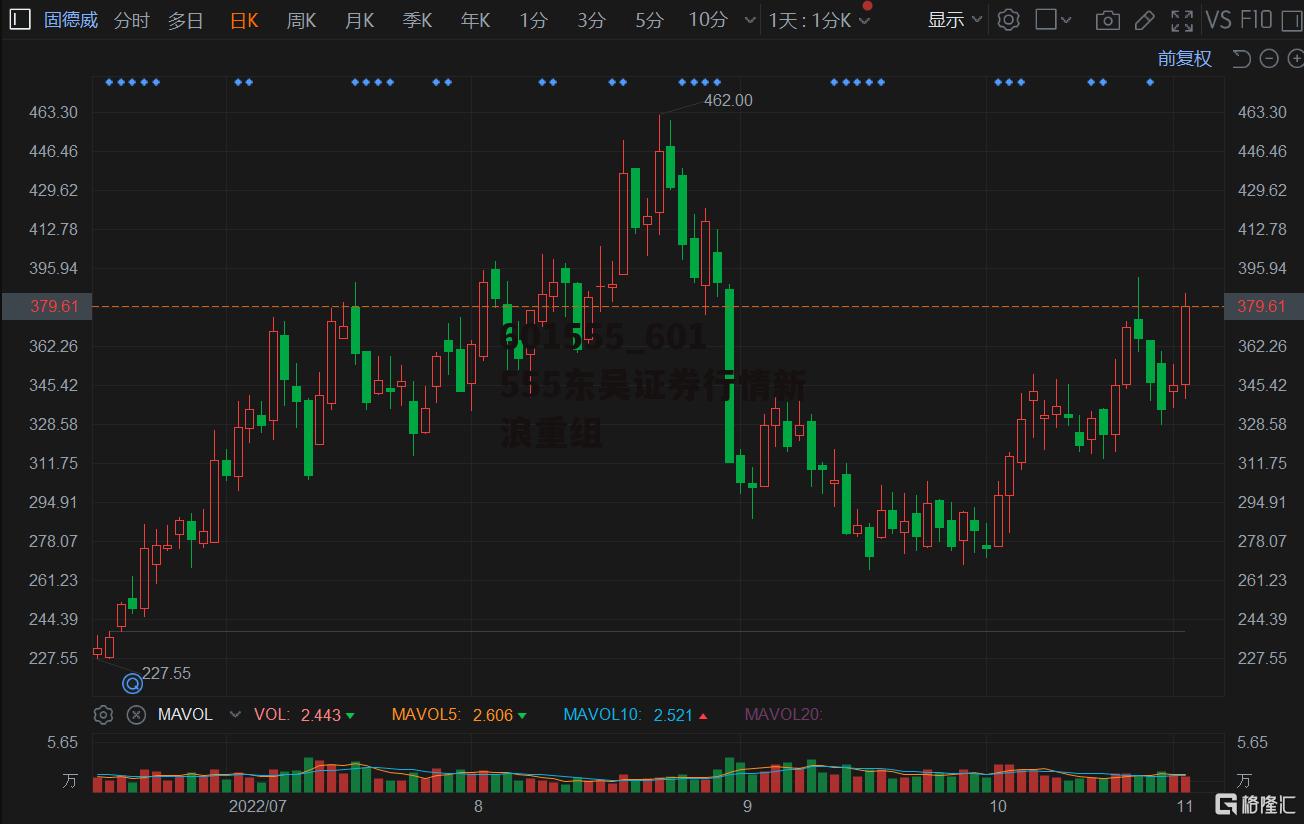Click the 227.55 low price label on chart

point(166,673)
